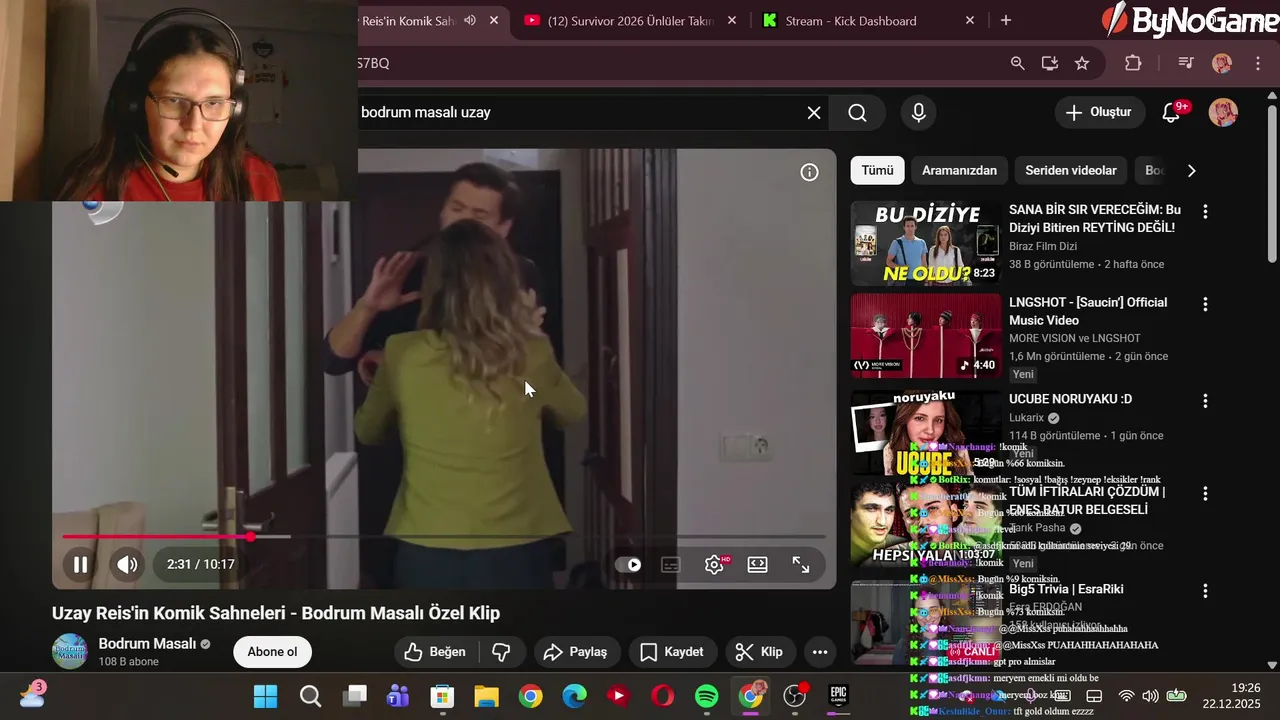Click the Paylaş share button
Image resolution: width=1280 pixels, height=720 pixels.
(x=575, y=652)
